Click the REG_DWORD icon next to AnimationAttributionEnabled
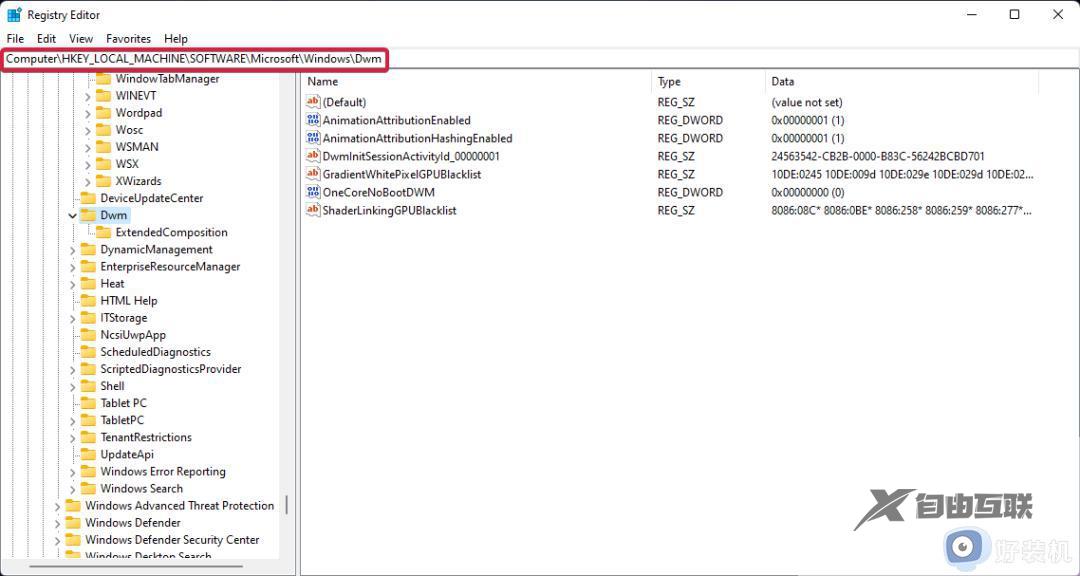The image size is (1080, 576). (x=312, y=120)
